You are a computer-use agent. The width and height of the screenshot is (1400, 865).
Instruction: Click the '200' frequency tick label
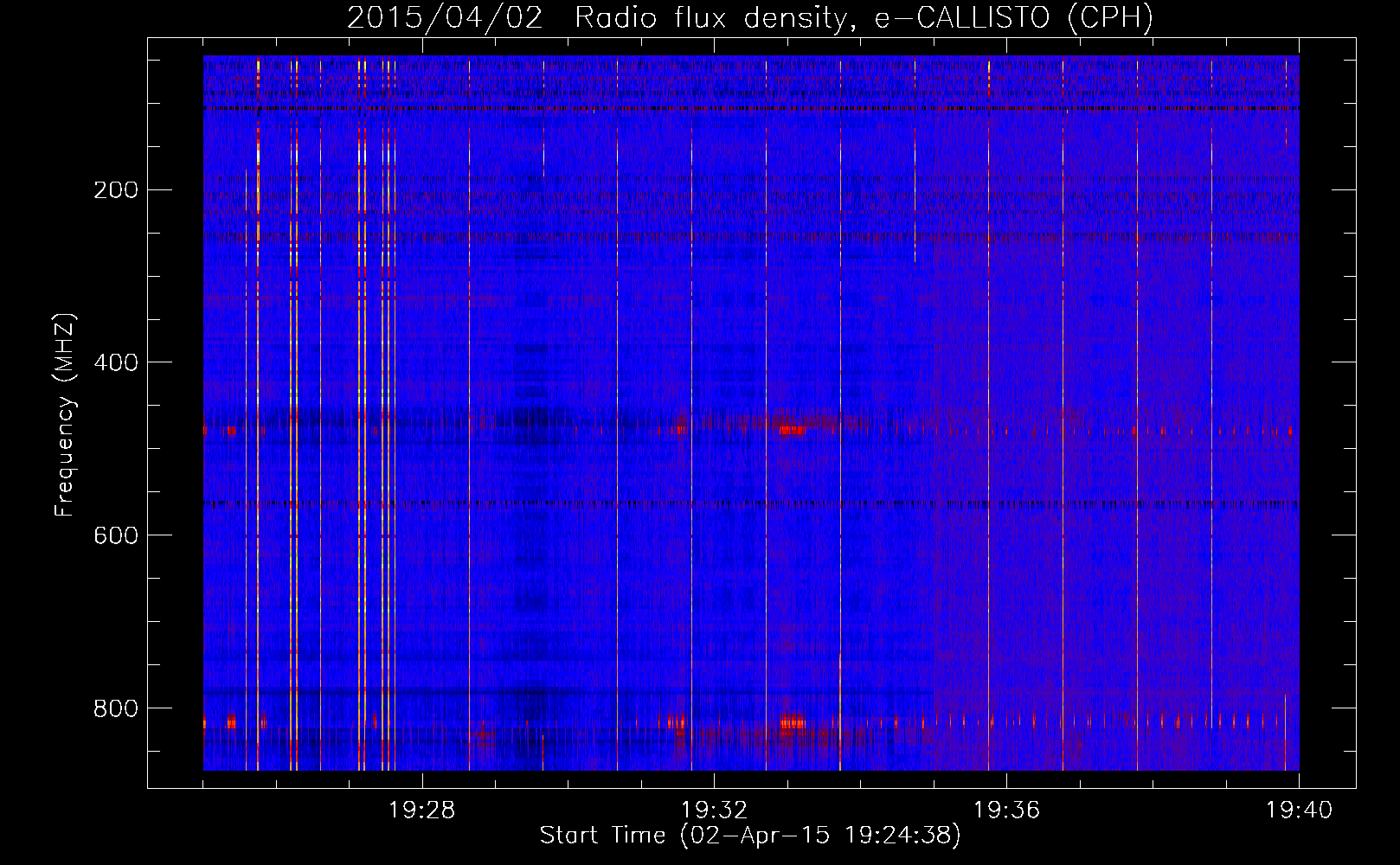pyautogui.click(x=116, y=190)
